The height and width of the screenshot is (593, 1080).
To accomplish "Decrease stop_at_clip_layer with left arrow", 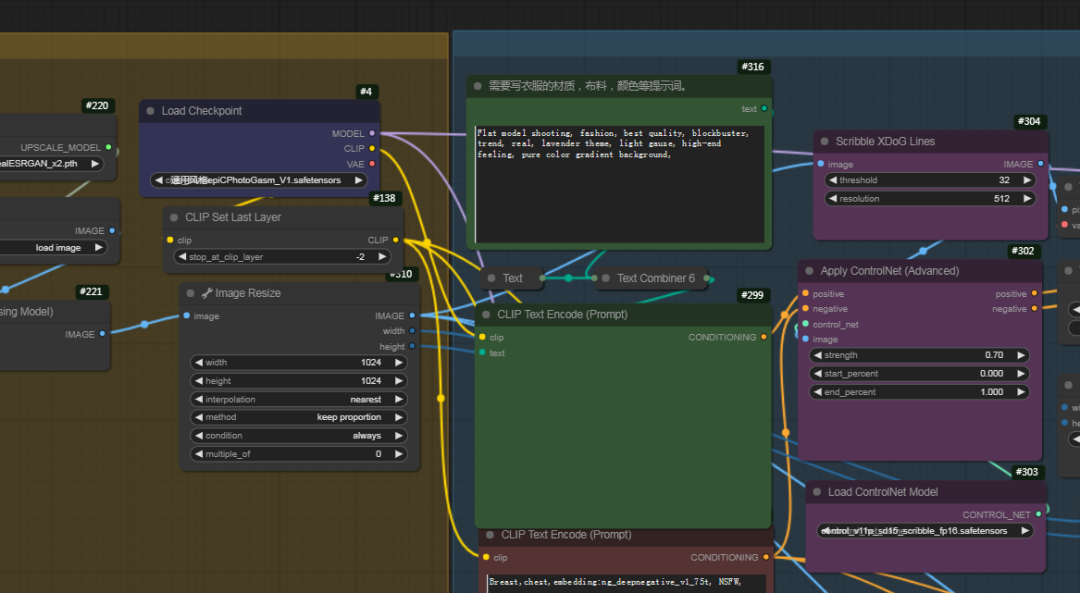I will 182,257.
